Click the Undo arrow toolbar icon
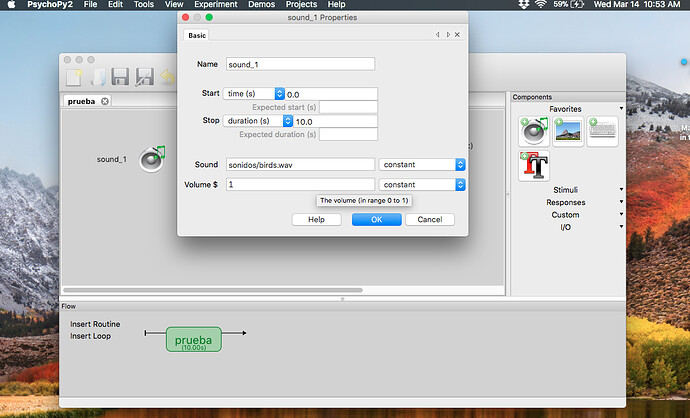 [x=168, y=77]
